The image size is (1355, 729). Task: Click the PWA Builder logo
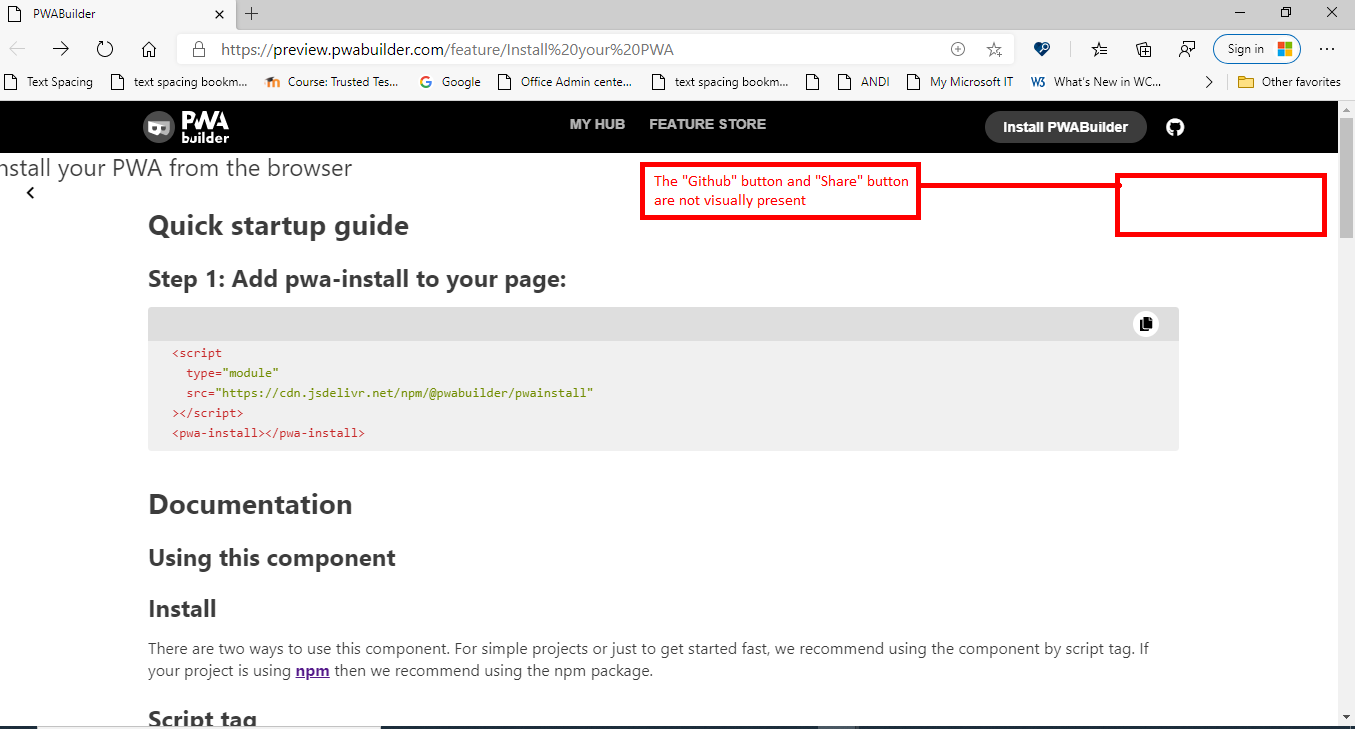[x=188, y=127]
